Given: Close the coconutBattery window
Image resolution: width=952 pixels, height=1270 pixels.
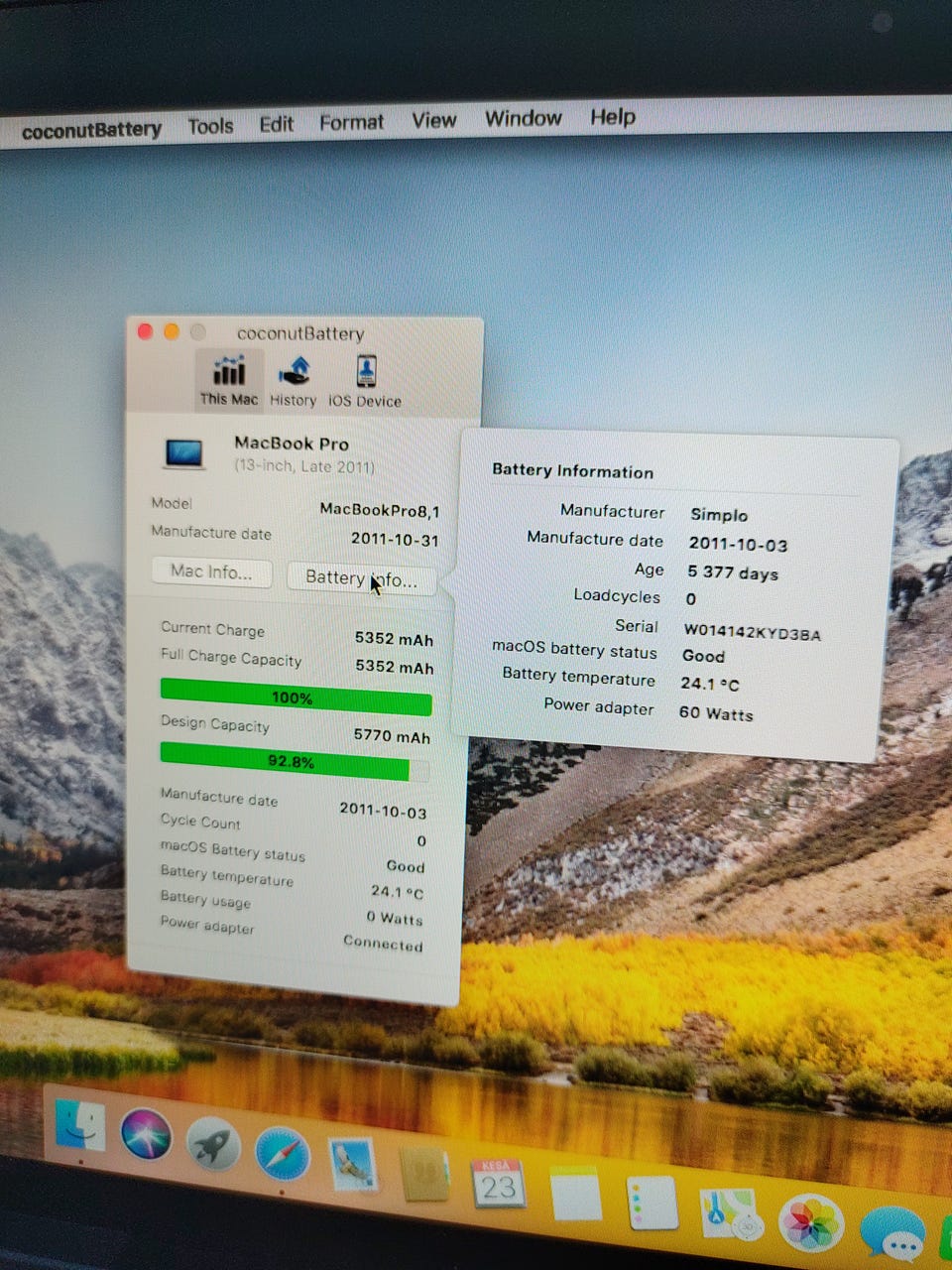Looking at the screenshot, I should pyautogui.click(x=145, y=331).
